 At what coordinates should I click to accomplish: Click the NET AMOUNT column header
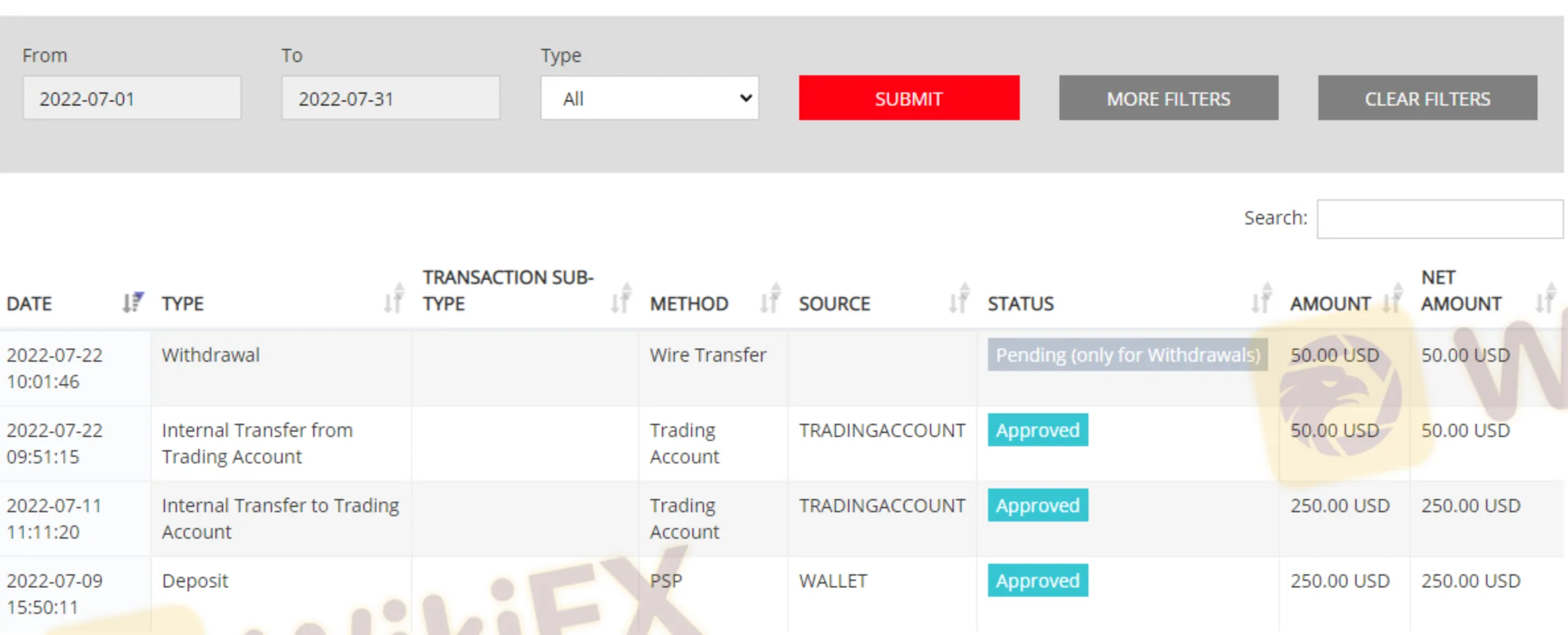[1462, 290]
